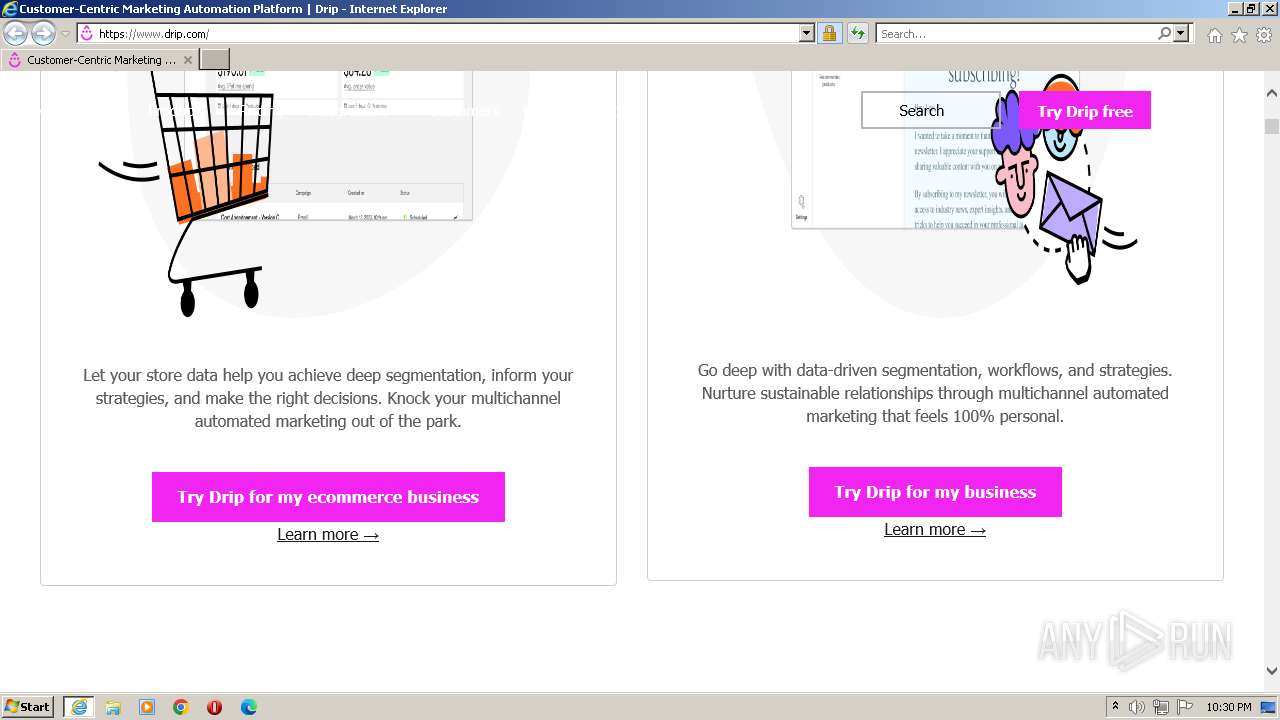Click the page Search field

[x=931, y=110]
